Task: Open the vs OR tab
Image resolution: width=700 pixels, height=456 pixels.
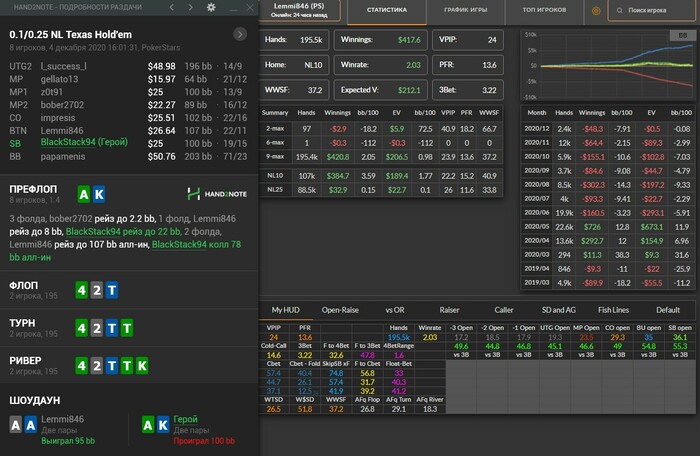Action: click(395, 310)
